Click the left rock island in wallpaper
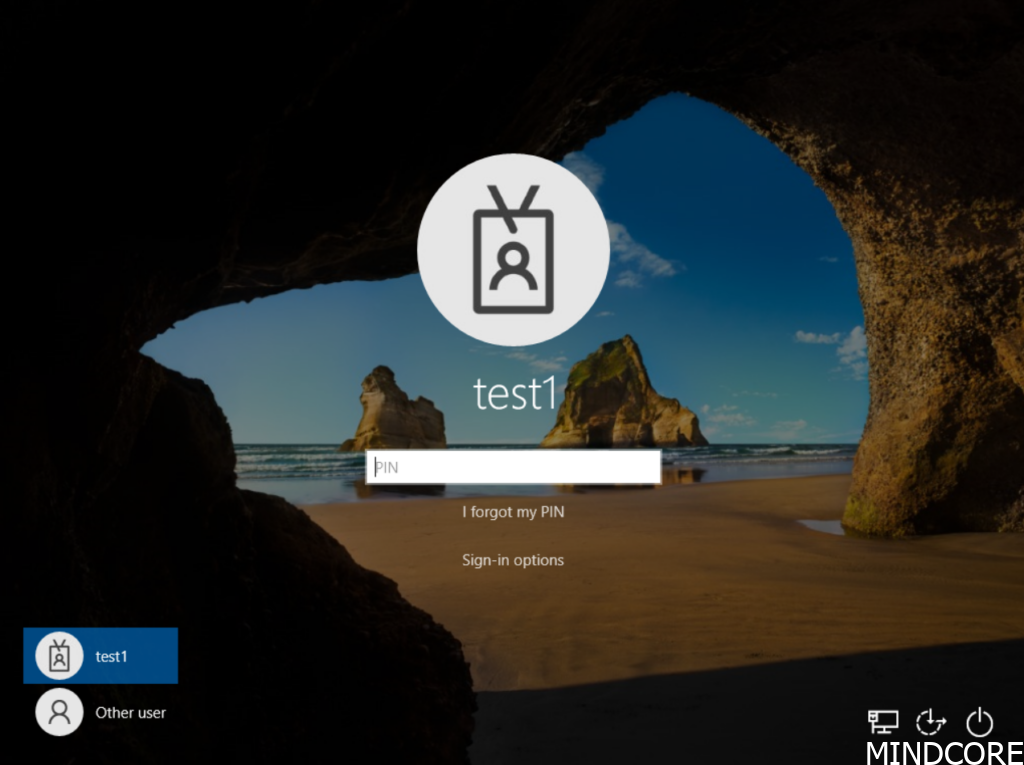1024x765 pixels. point(393,412)
